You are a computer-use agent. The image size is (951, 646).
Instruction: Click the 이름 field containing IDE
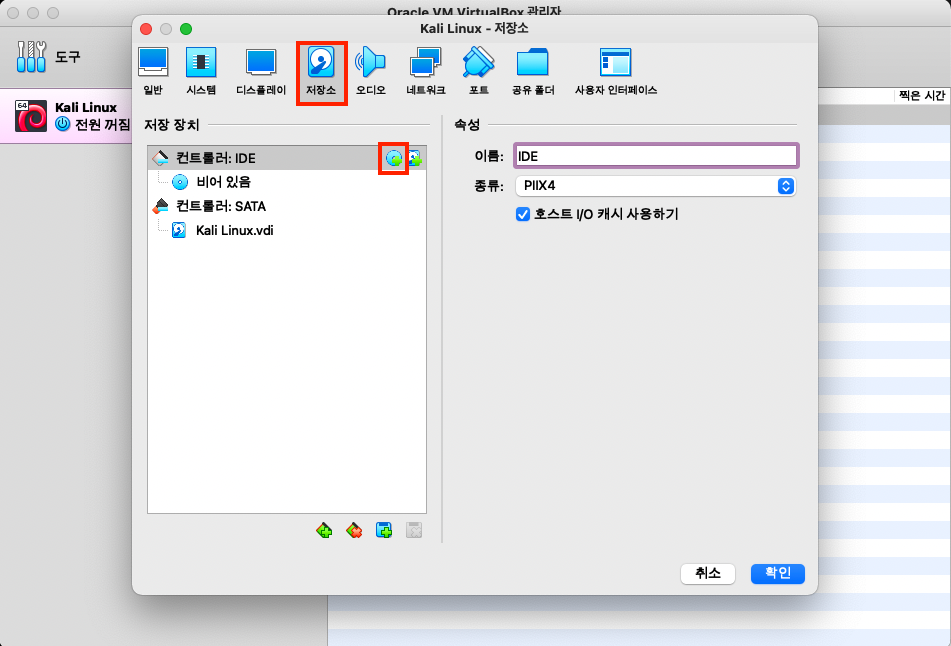(x=656, y=156)
